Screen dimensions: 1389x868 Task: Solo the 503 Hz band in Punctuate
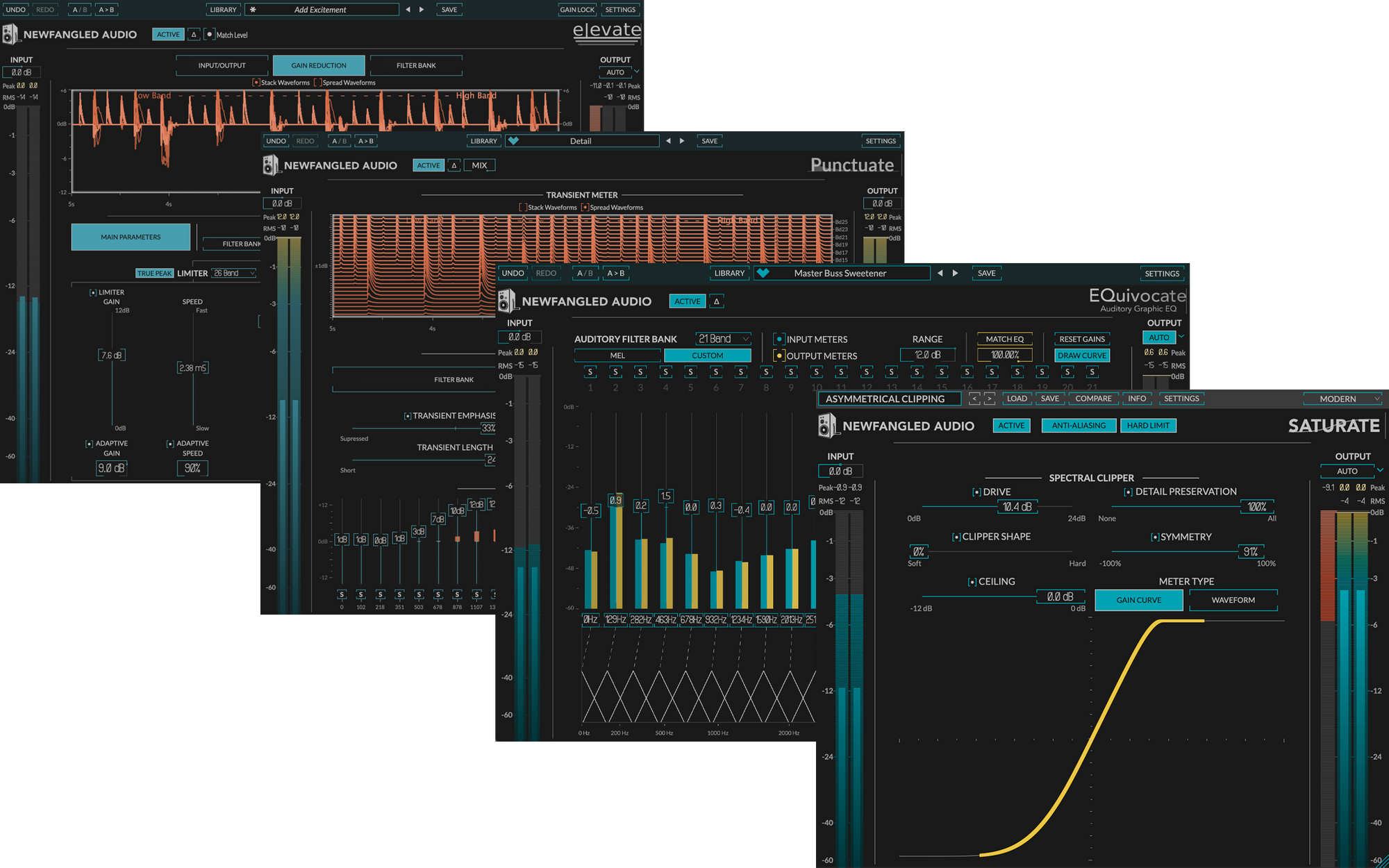point(419,594)
